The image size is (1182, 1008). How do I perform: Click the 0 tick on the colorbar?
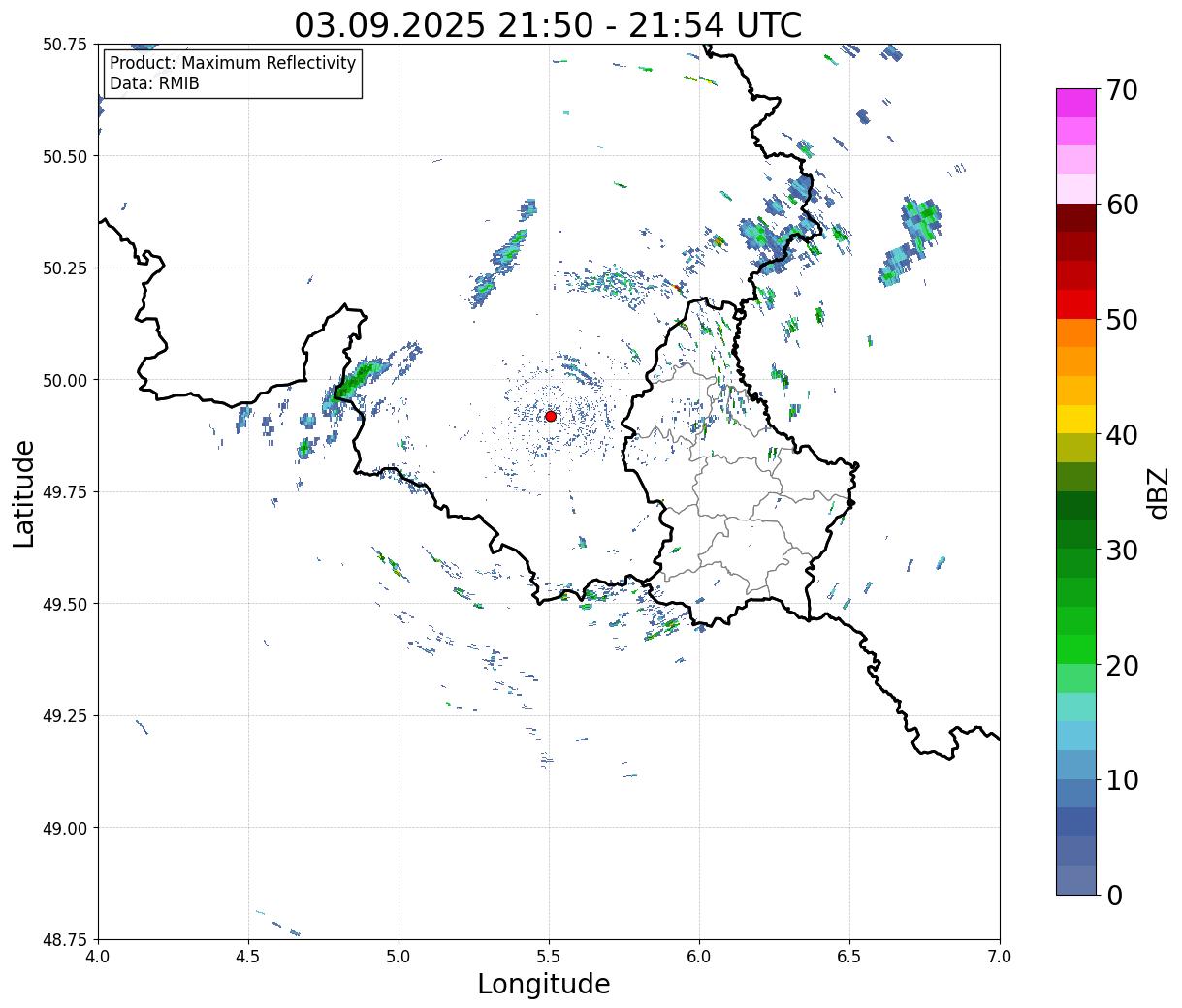tap(1113, 895)
